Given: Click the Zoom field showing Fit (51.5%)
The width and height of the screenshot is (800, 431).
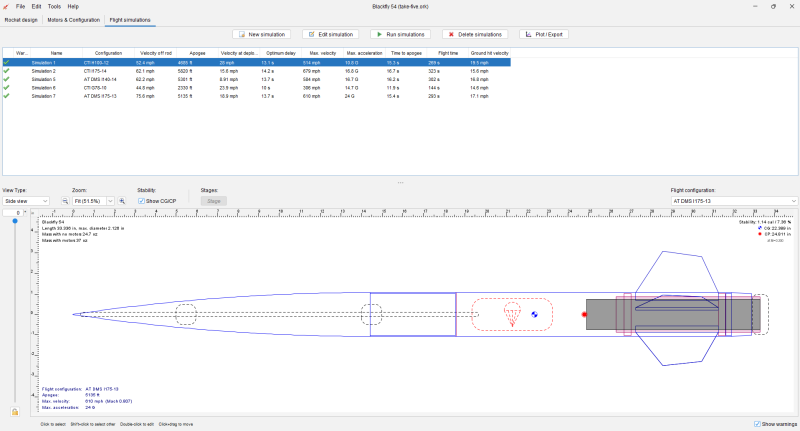Looking at the screenshot, I should pyautogui.click(x=89, y=201).
